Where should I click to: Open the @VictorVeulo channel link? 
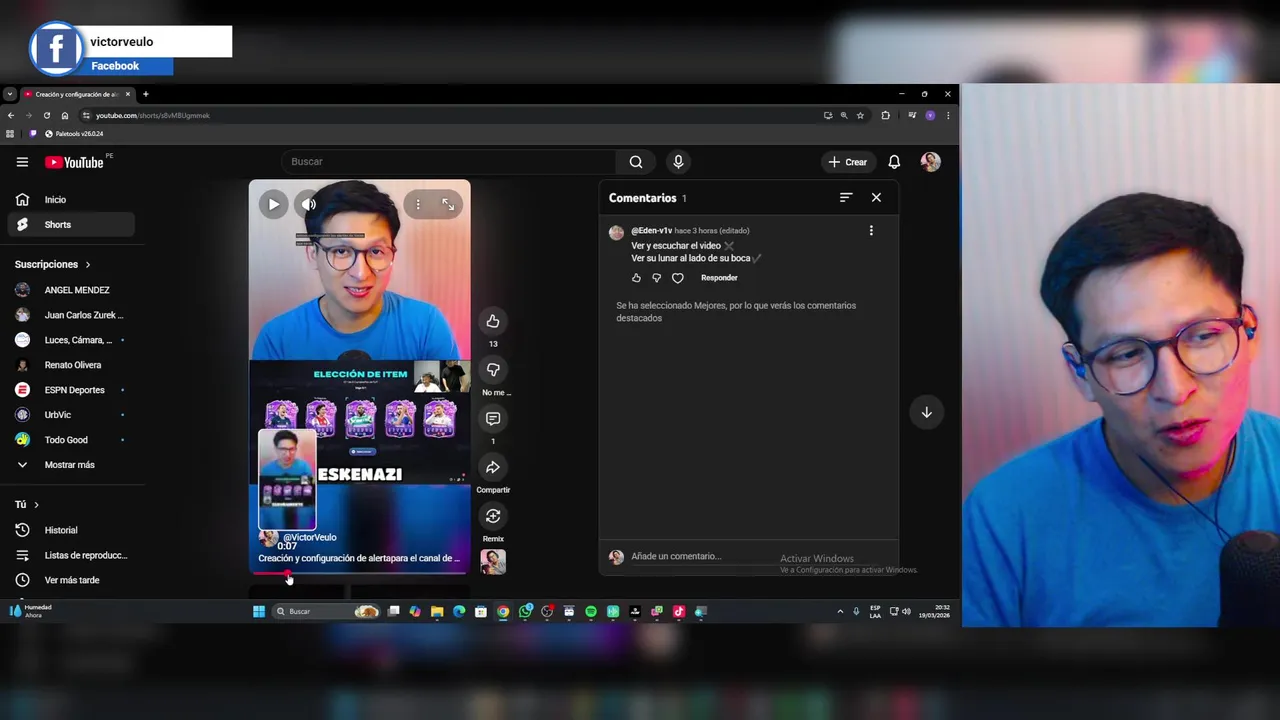pos(309,537)
